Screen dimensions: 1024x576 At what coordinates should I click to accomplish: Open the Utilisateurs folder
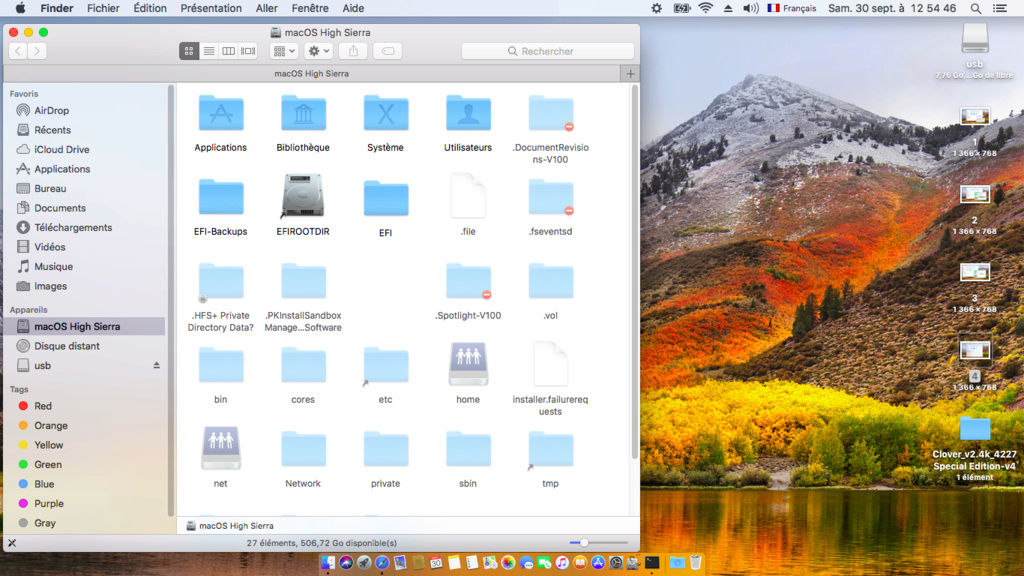(468, 114)
